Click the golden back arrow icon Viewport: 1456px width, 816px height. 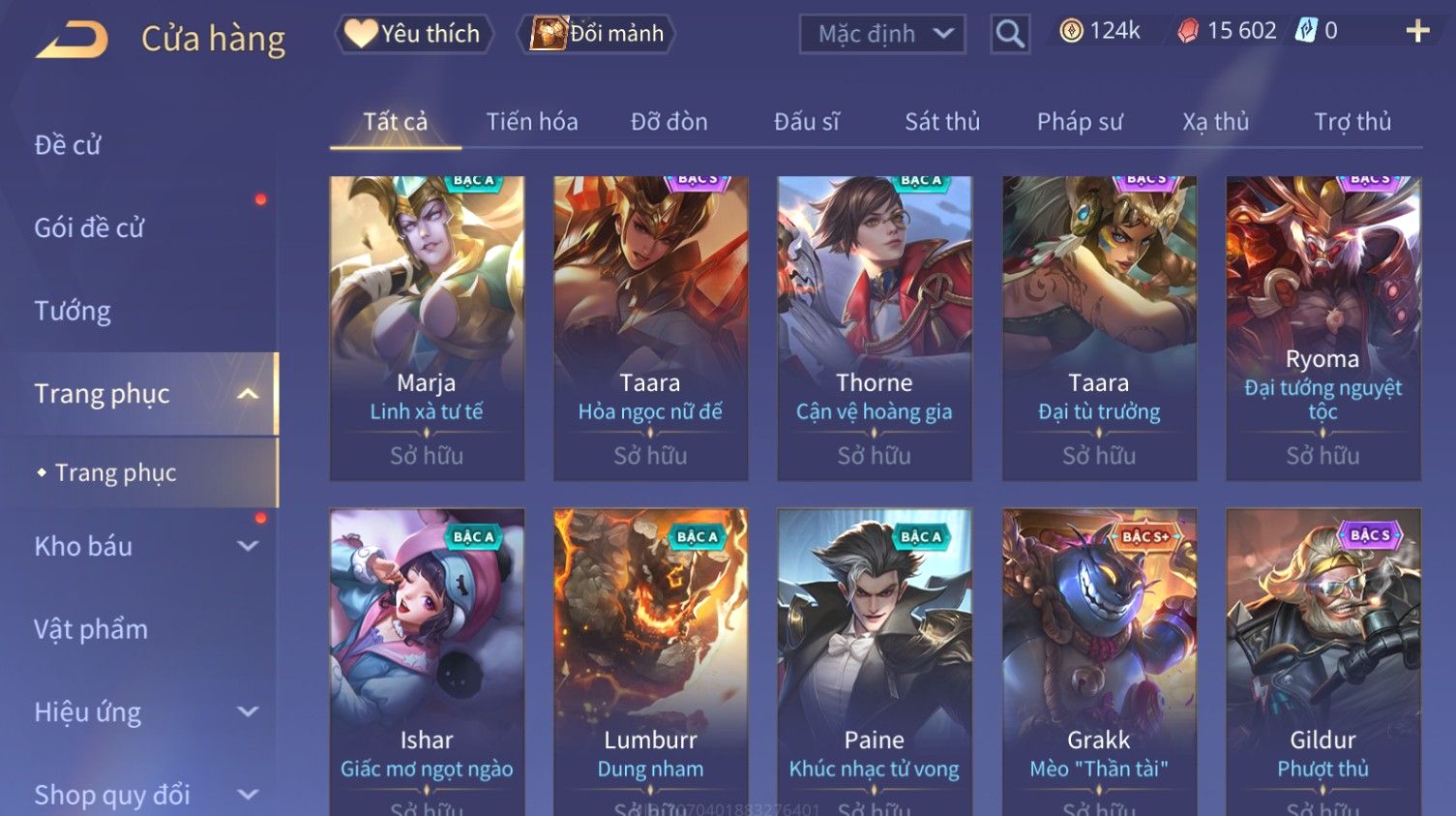coord(73,41)
